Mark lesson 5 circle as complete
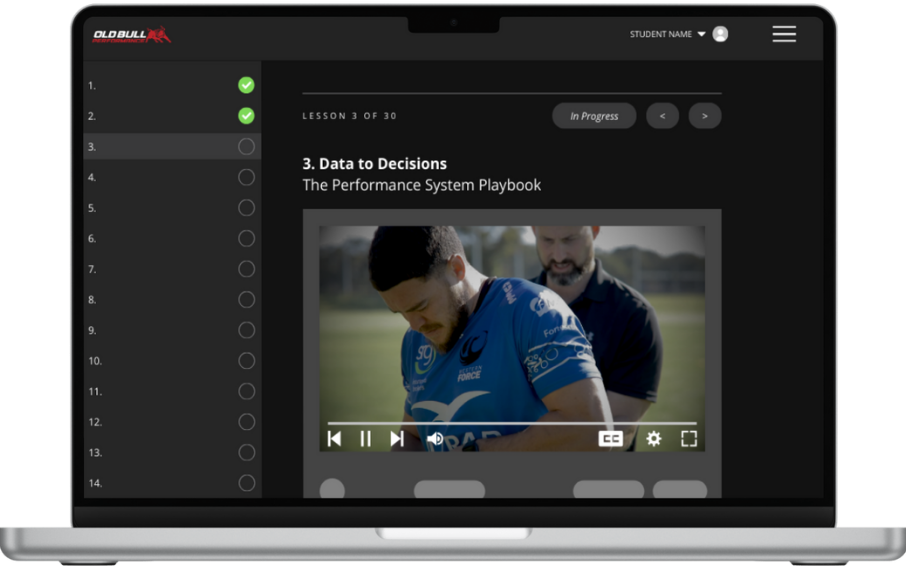The width and height of the screenshot is (906, 566). [246, 208]
